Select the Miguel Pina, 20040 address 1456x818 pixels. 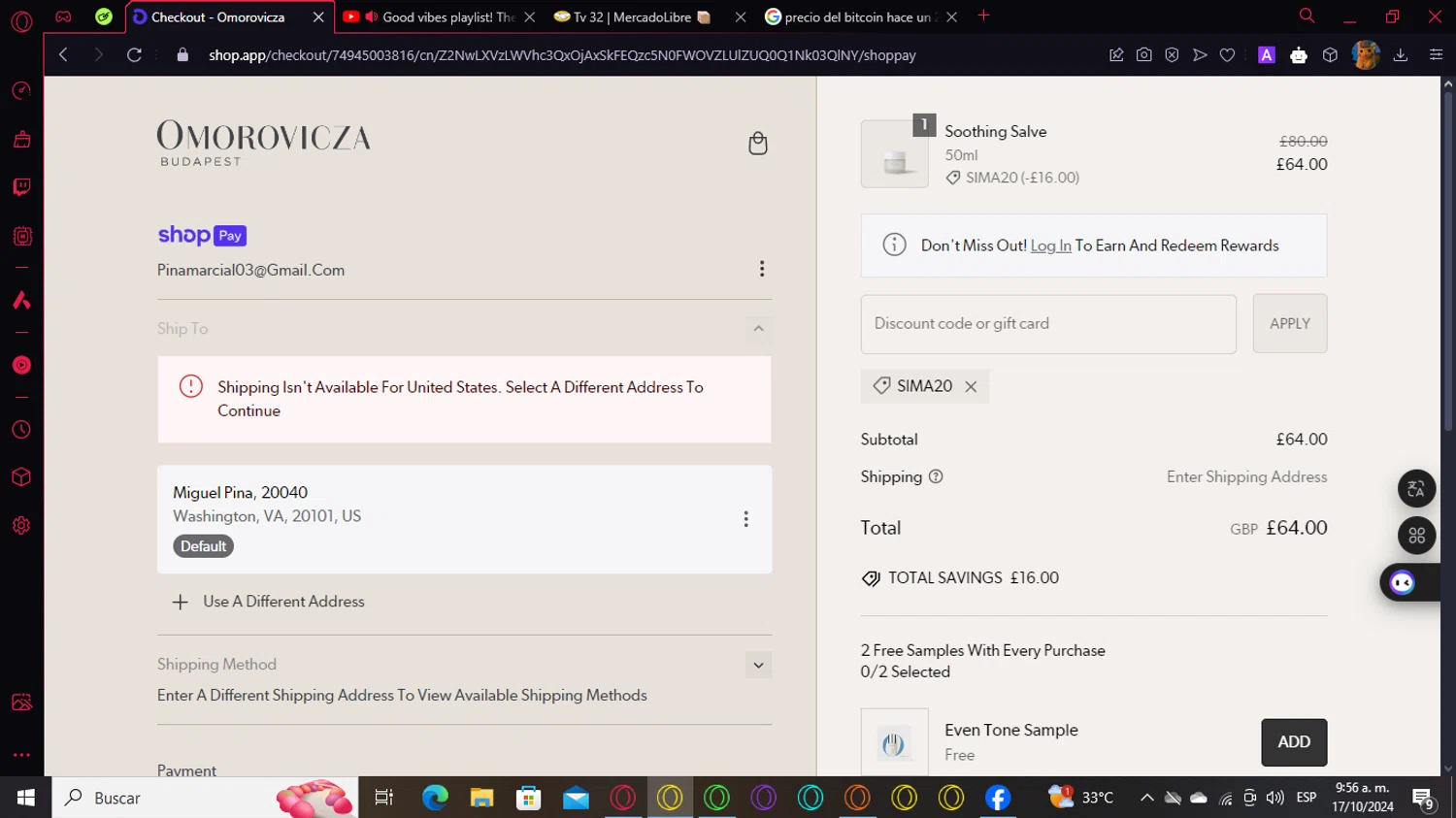tap(464, 519)
